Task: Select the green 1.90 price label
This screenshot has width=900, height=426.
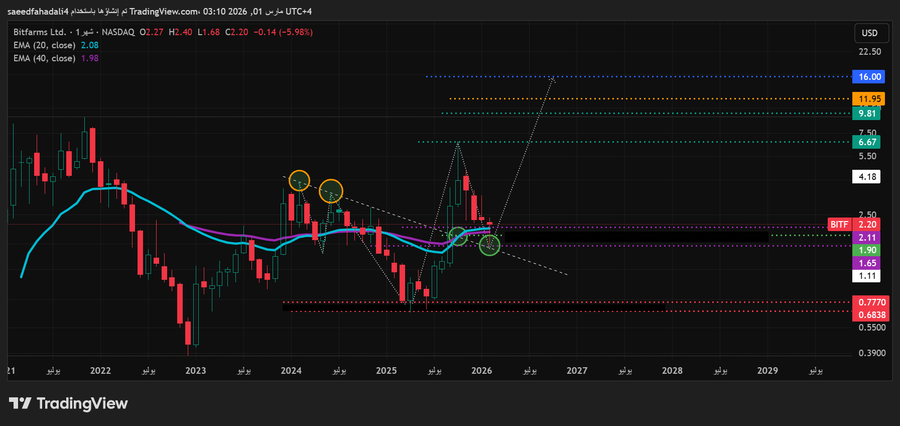Action: pos(867,250)
